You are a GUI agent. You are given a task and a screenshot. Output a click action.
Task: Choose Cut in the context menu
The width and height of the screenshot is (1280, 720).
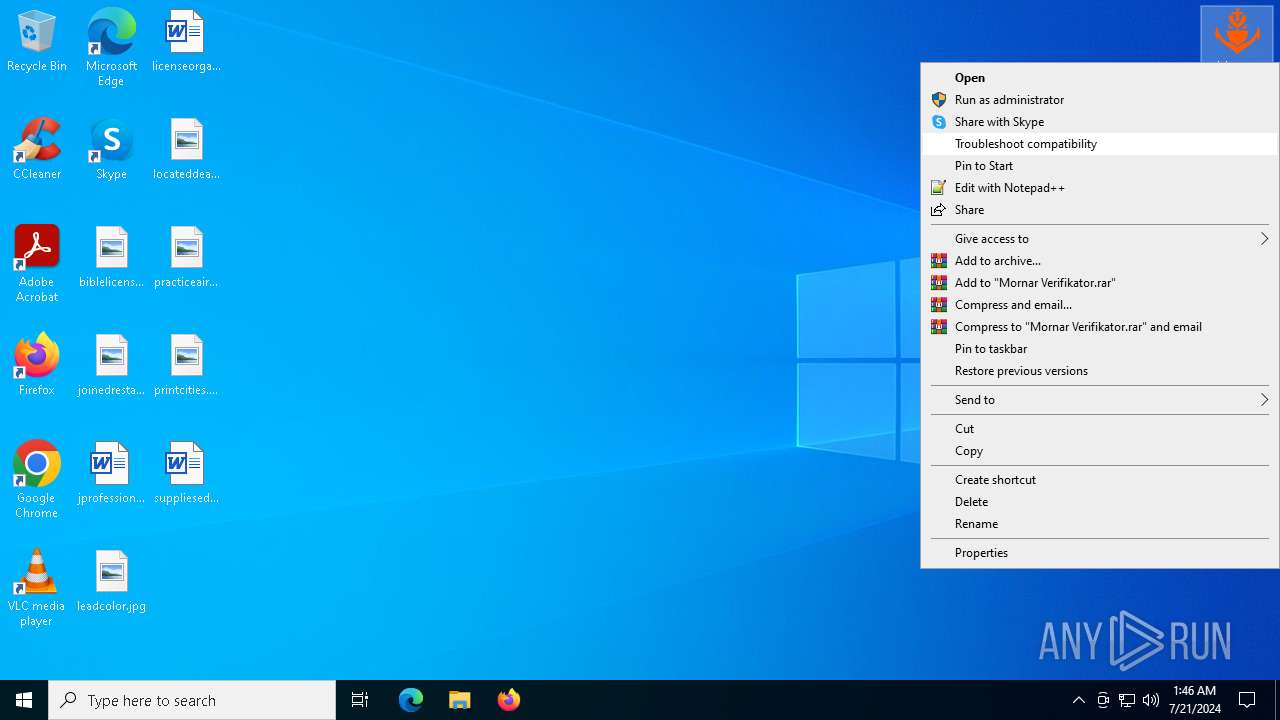1100,429
